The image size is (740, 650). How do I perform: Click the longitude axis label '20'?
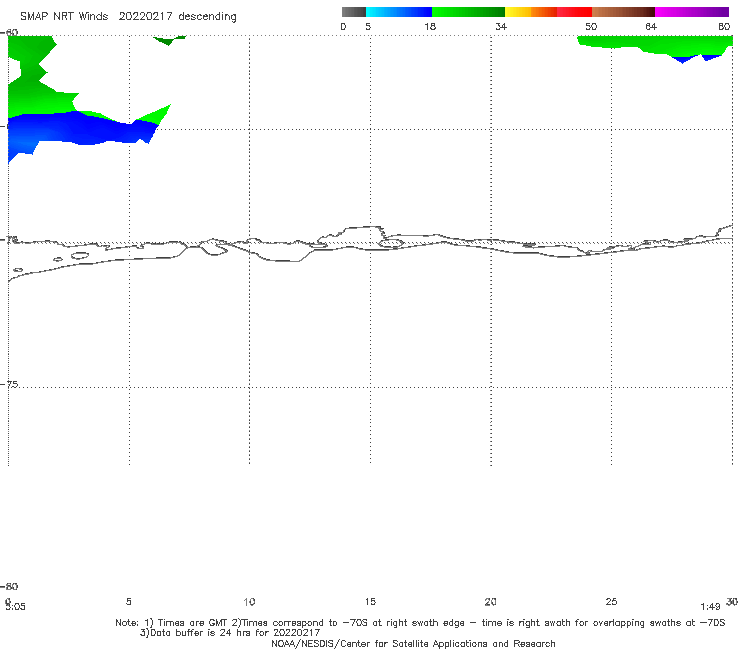pos(490,601)
